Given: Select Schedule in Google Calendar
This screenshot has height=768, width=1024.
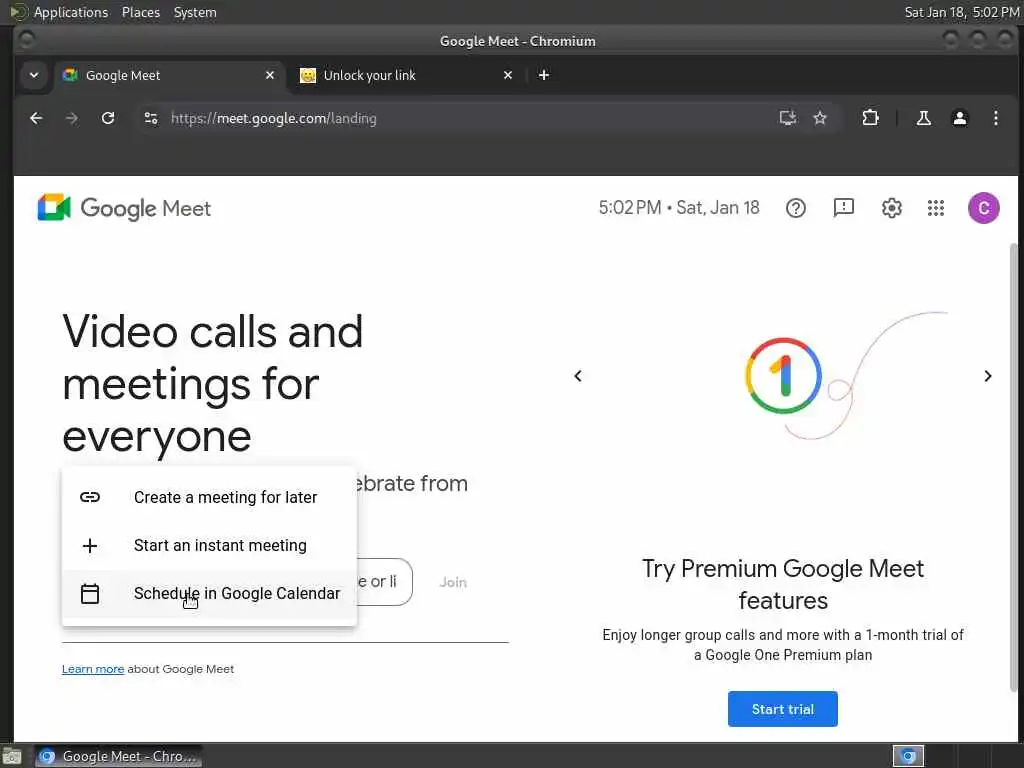Looking at the screenshot, I should (209, 594).
